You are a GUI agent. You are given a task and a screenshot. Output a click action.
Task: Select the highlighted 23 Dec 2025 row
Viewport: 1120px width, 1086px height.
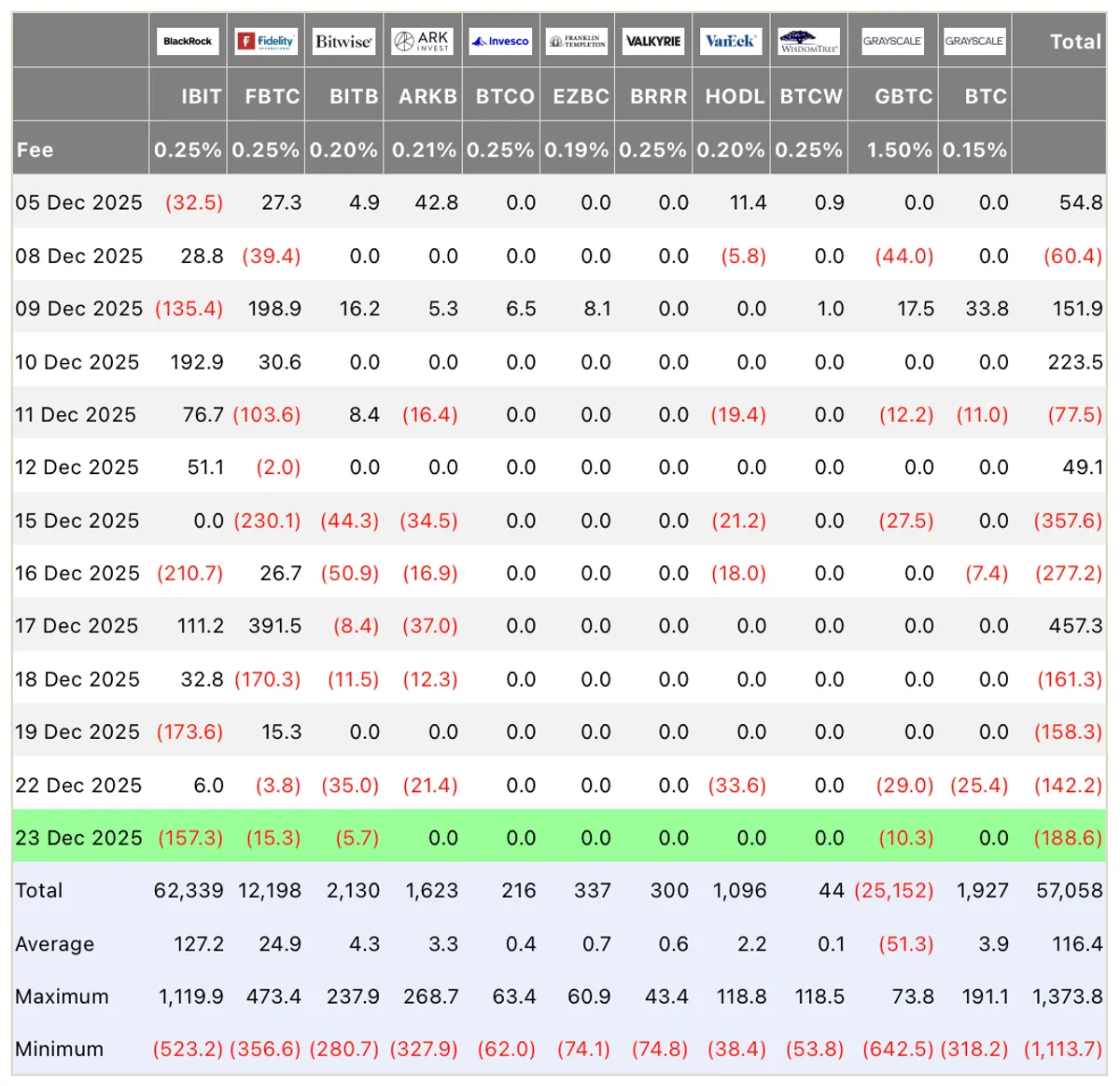coord(559,837)
